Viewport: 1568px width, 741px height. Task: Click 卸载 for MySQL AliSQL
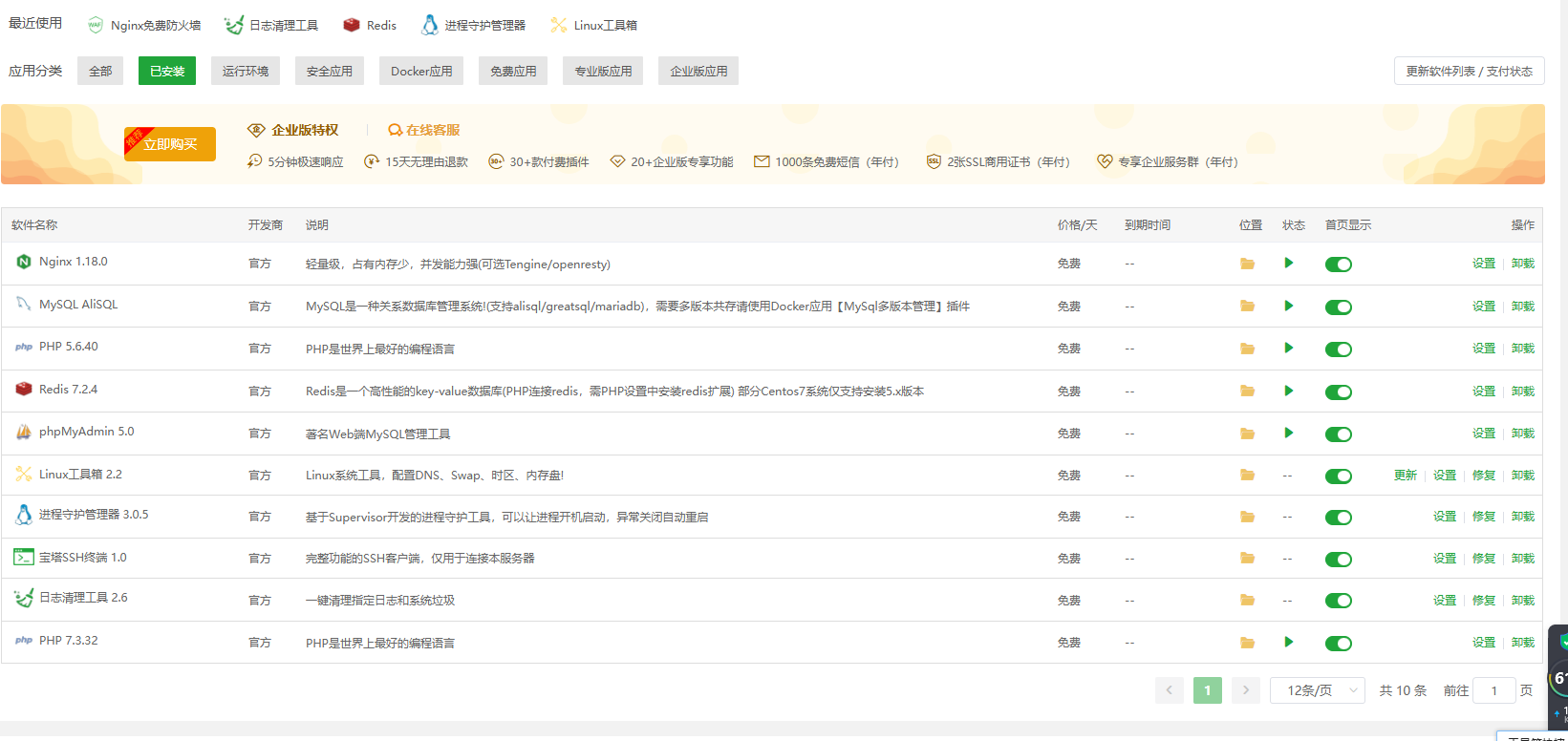tap(1523, 307)
